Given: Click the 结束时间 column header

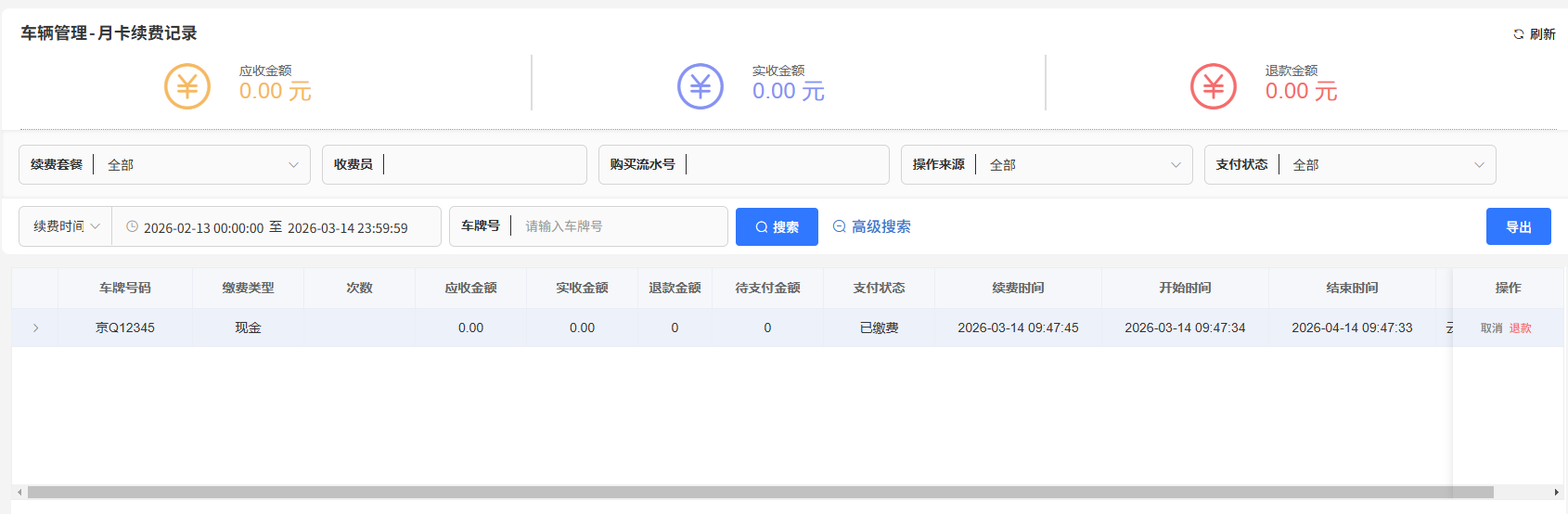Looking at the screenshot, I should (x=1352, y=288).
